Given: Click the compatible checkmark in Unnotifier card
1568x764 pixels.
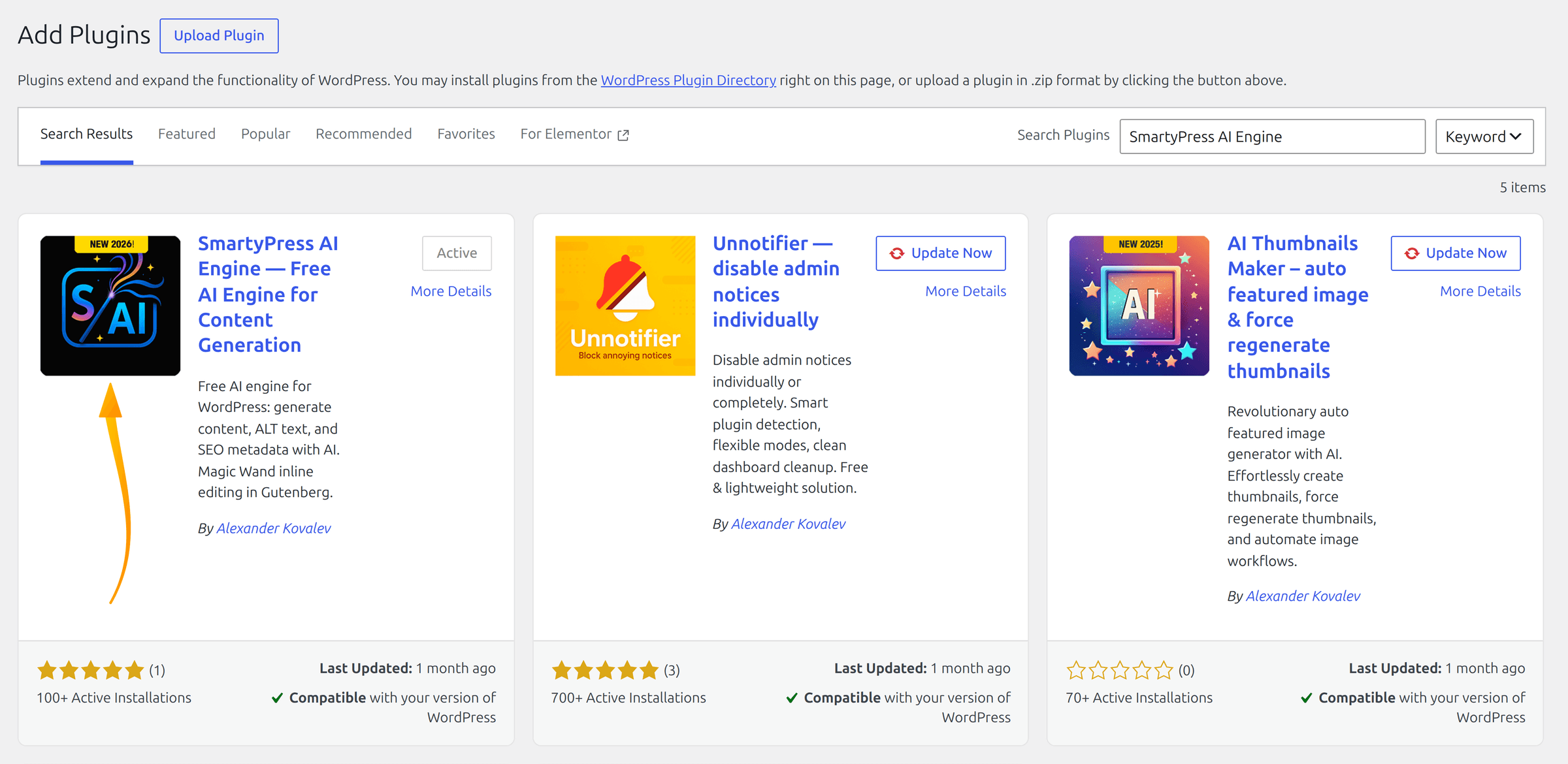Looking at the screenshot, I should pos(792,698).
